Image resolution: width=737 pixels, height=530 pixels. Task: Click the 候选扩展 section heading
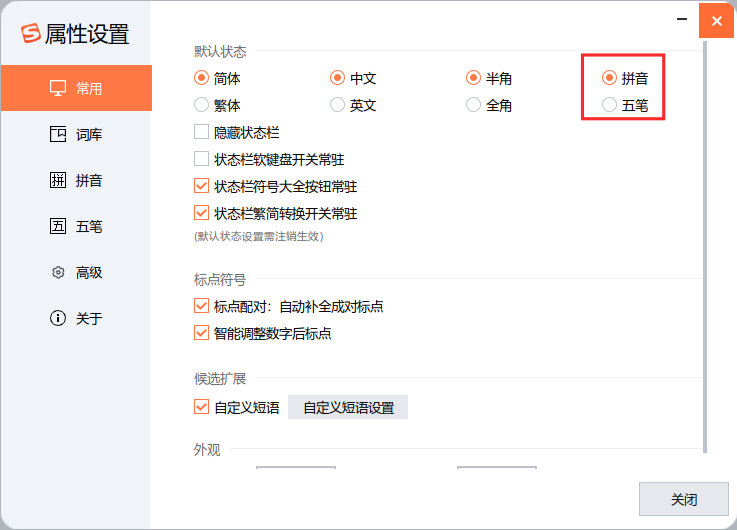[x=220, y=378]
